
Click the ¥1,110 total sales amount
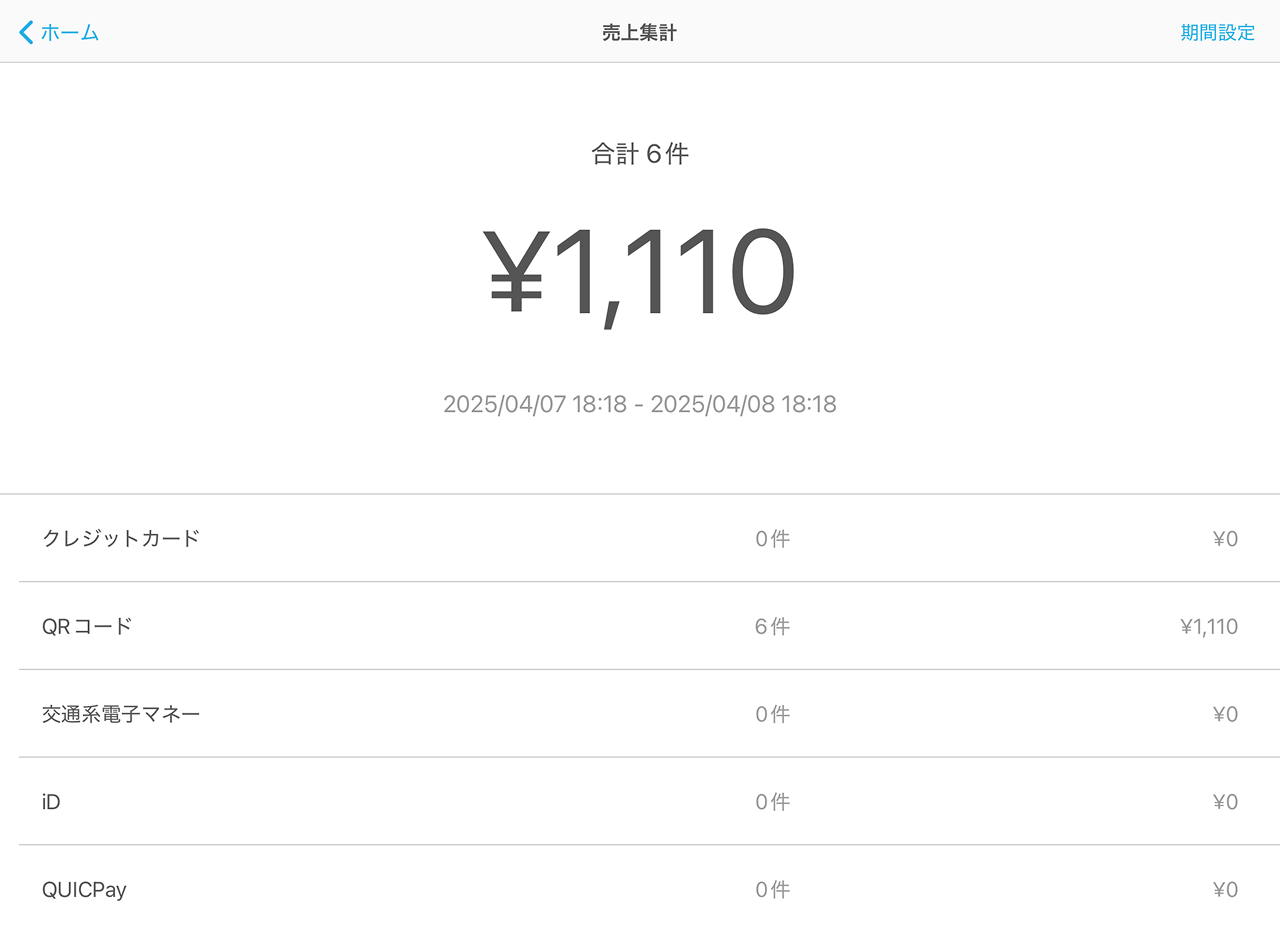pos(639,274)
